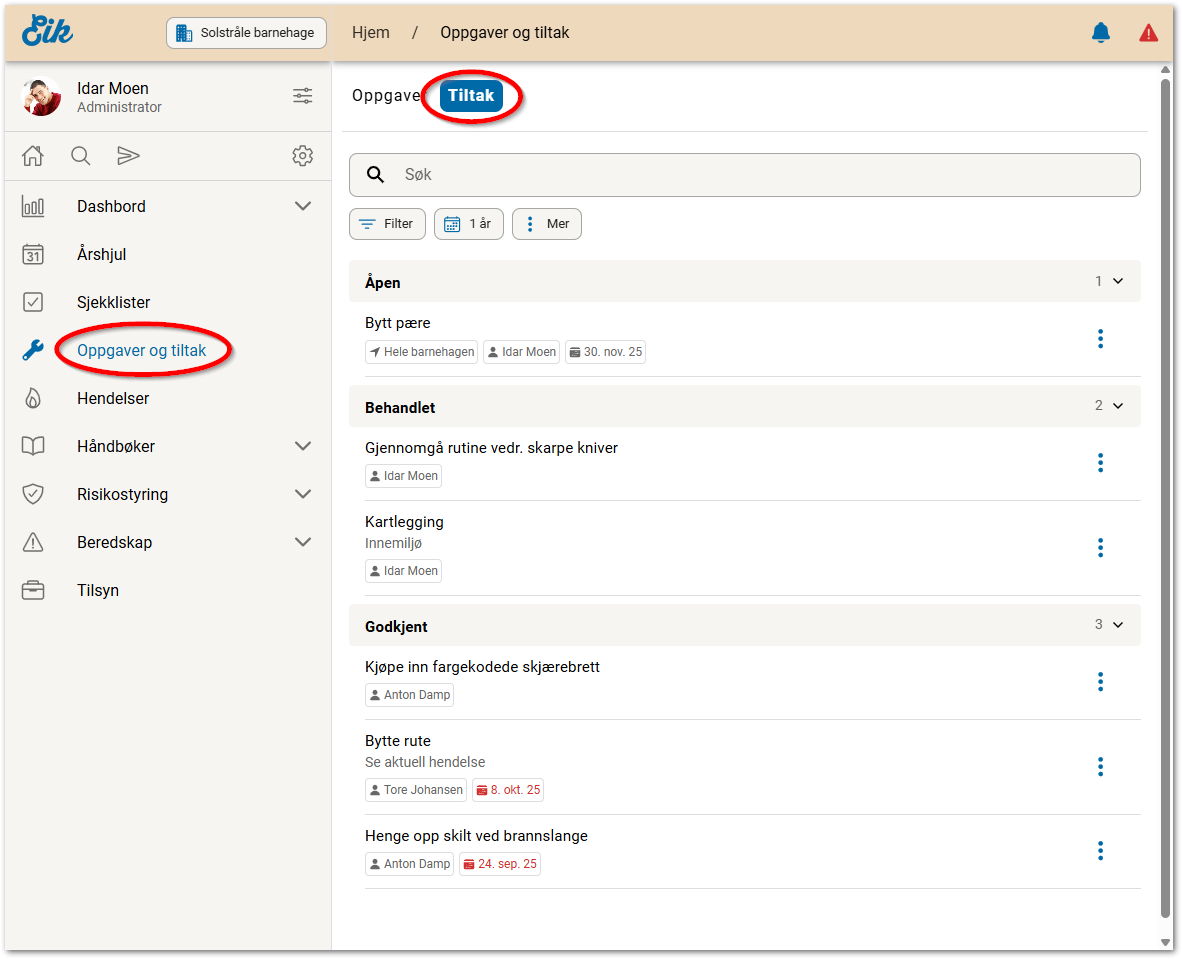The image size is (1182, 959).
Task: Select the Tiltak tab
Action: click(x=471, y=96)
